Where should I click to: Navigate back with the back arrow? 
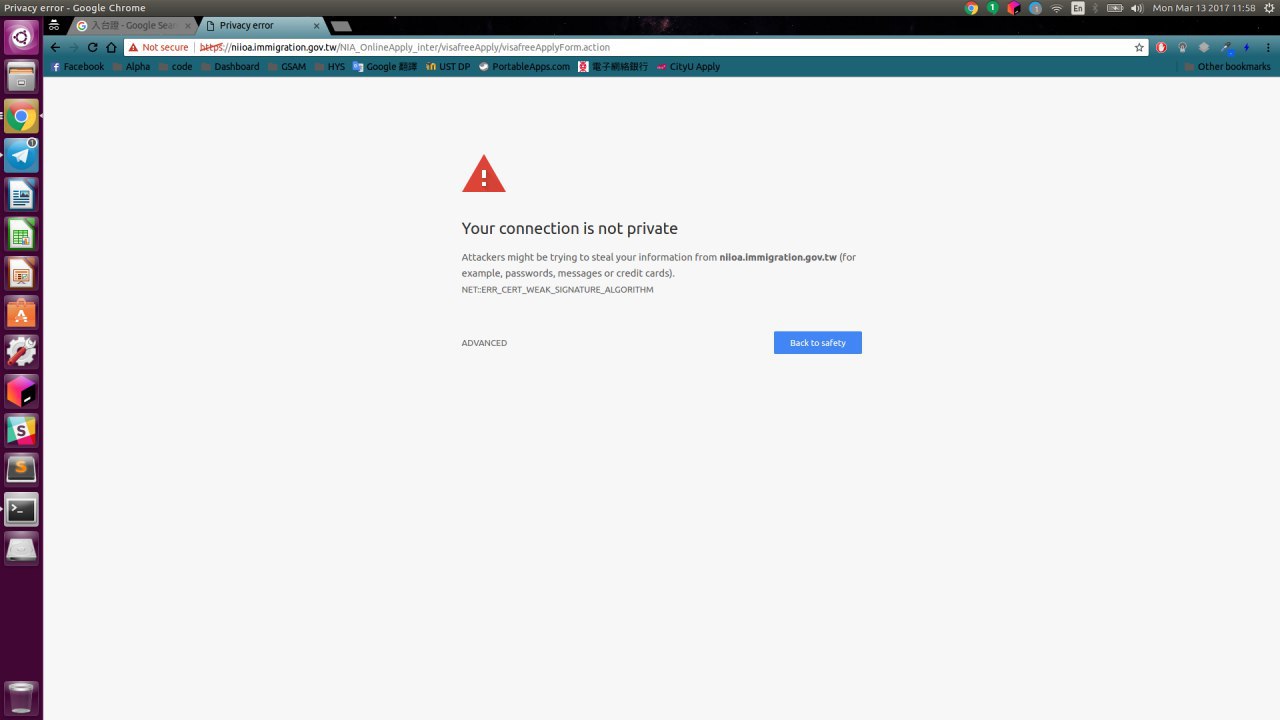point(56,47)
